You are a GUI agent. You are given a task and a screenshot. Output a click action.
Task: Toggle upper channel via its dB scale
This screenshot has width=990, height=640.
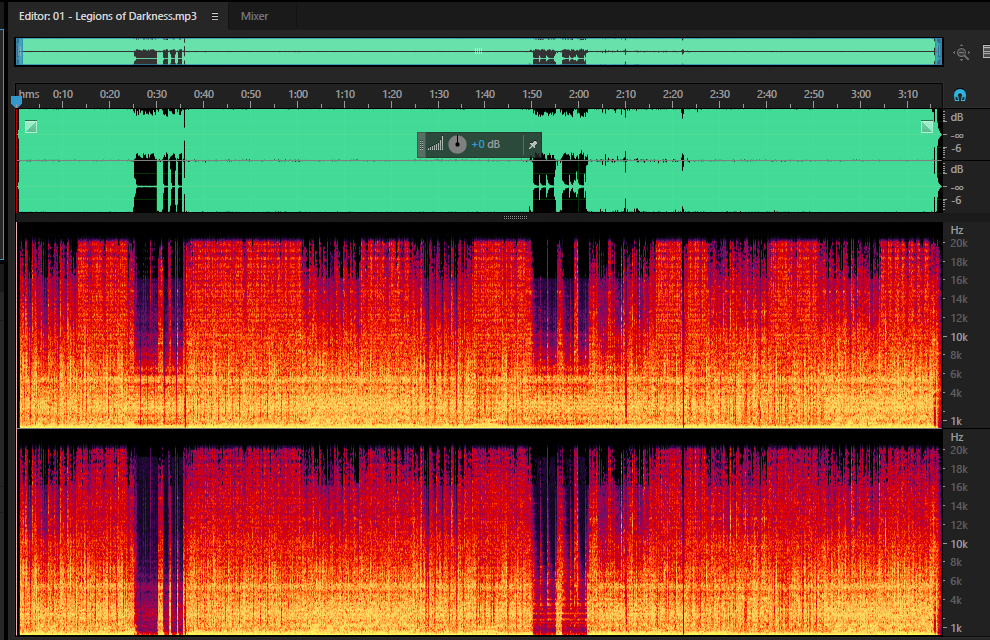click(x=956, y=134)
